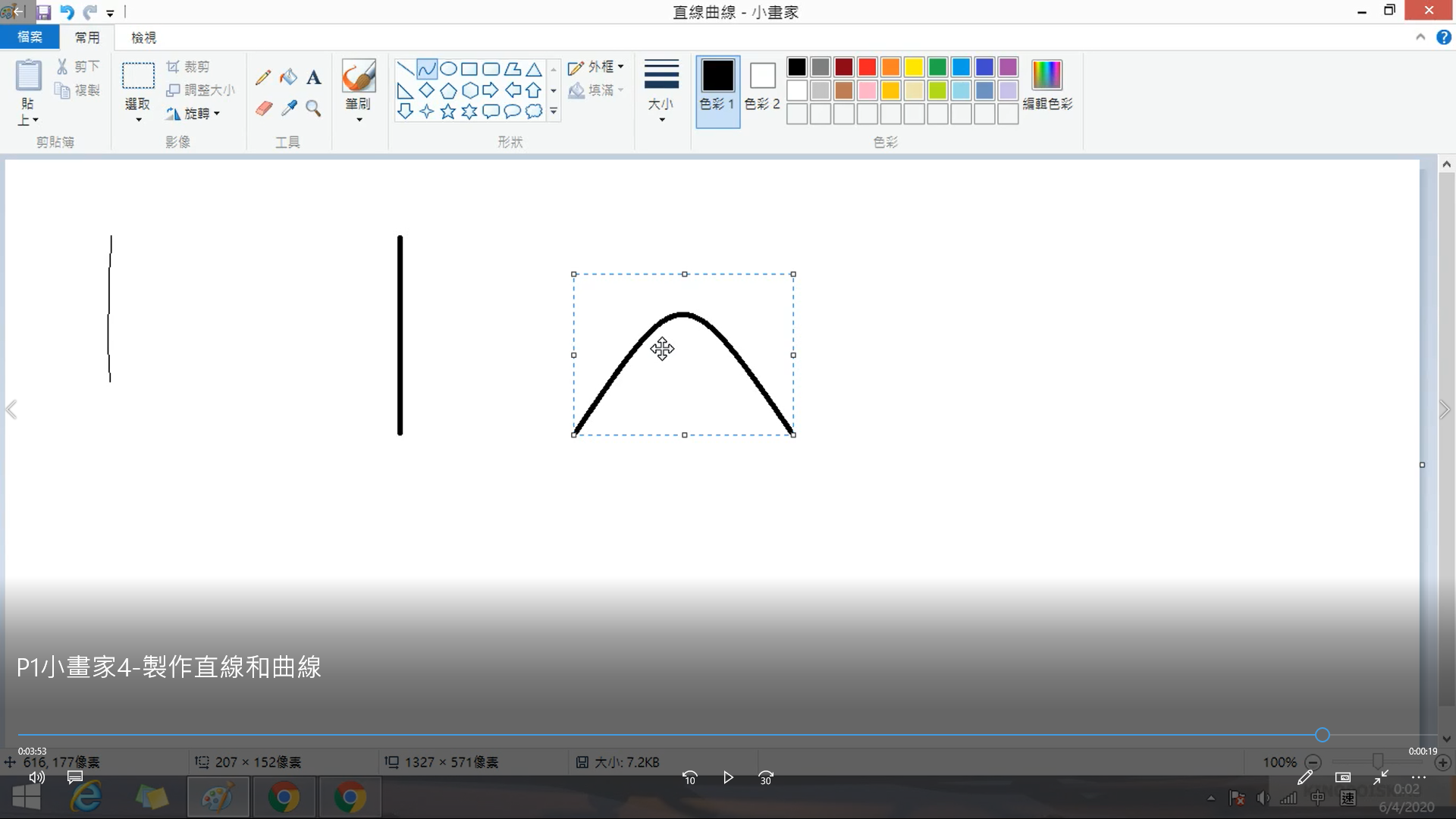This screenshot has width=1456, height=819.
Task: Pick the red color swatch
Action: click(x=867, y=67)
